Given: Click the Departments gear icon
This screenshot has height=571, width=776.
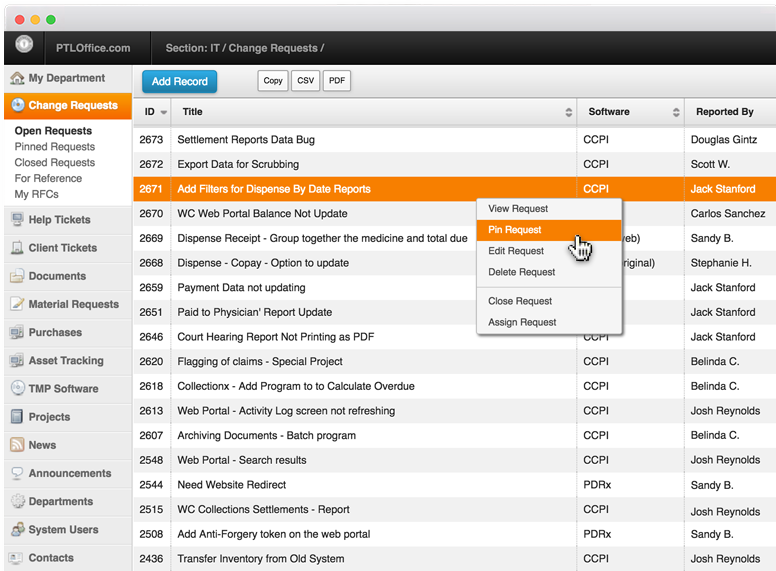Looking at the screenshot, I should pyautogui.click(x=17, y=501).
